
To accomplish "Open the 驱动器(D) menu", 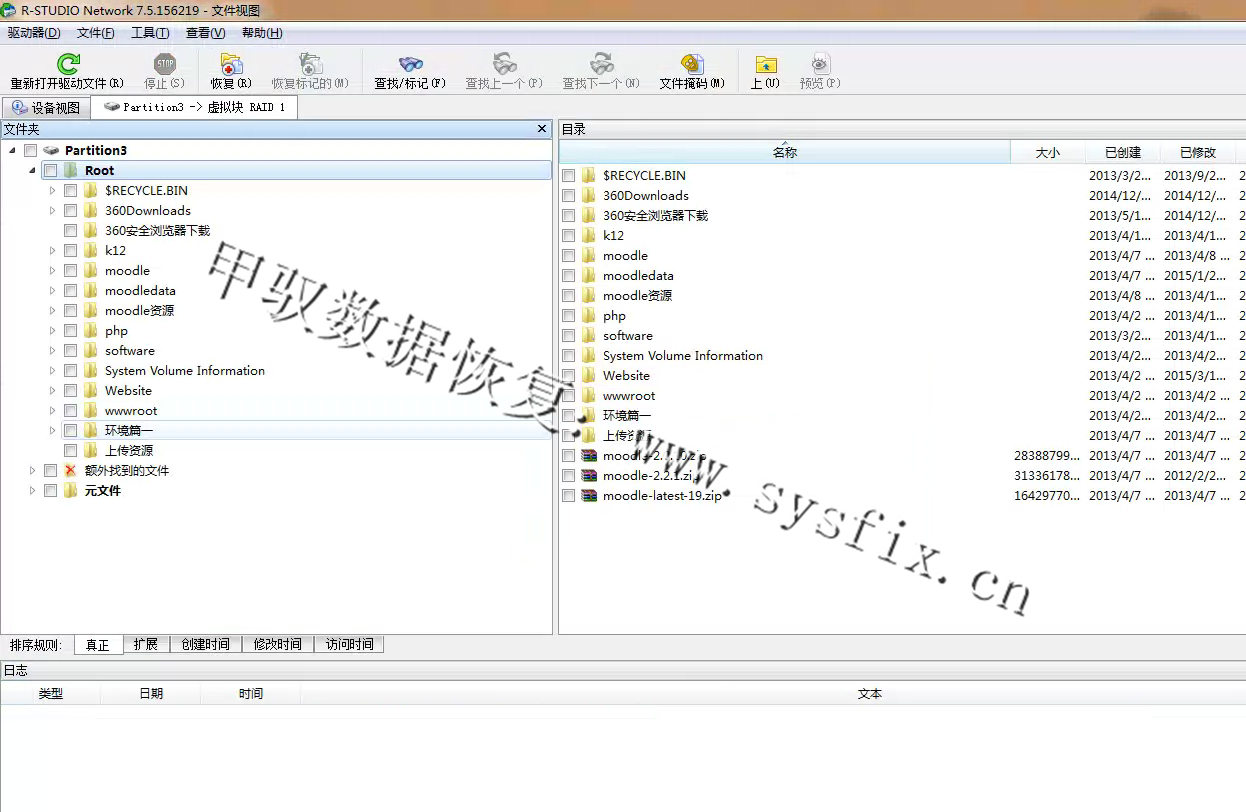I will click(34, 32).
